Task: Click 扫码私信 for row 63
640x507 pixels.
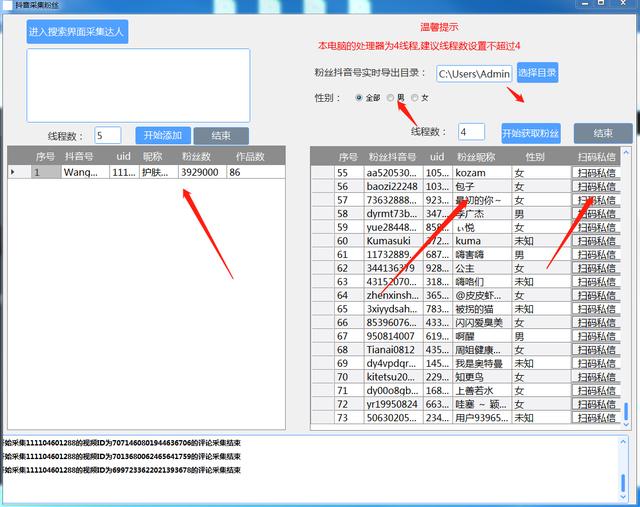Action: coord(596,282)
